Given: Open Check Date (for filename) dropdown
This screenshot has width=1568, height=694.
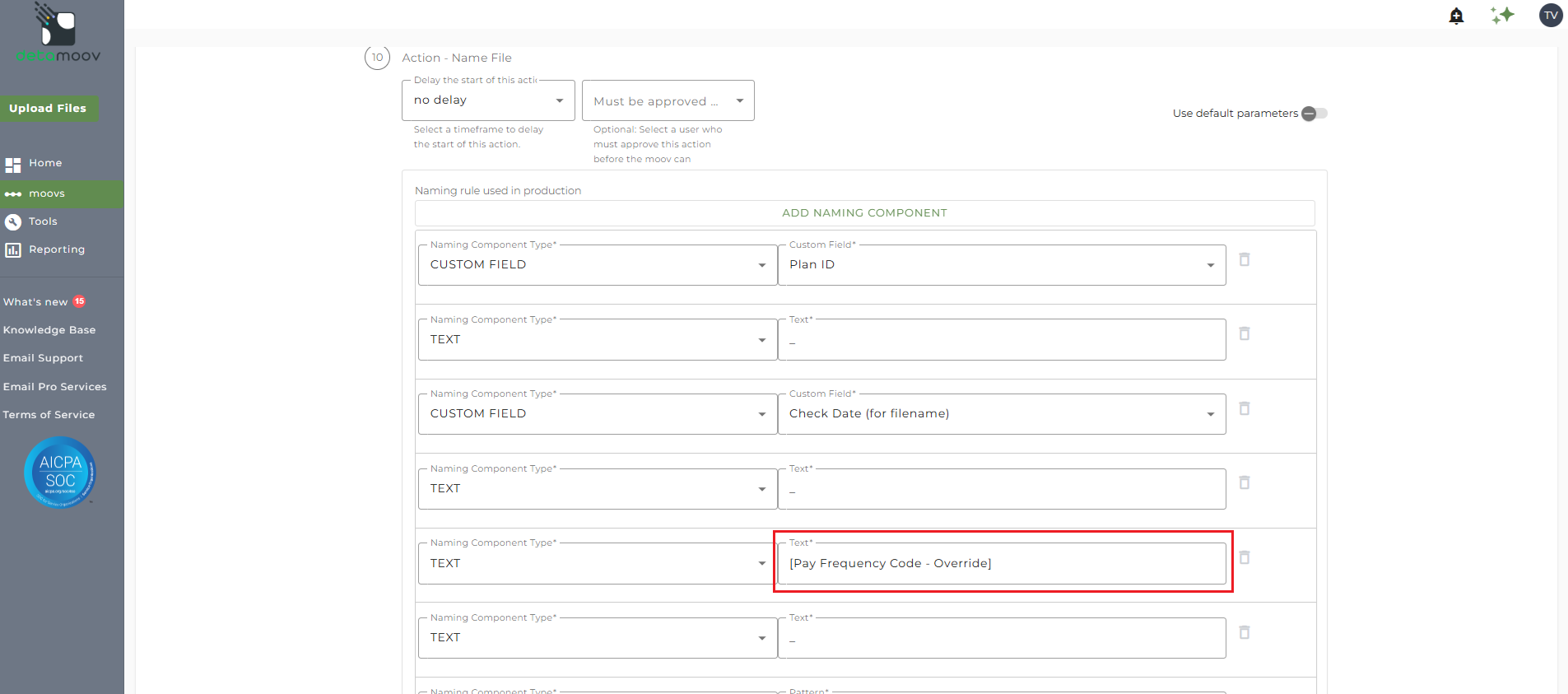Looking at the screenshot, I should point(1001,414).
